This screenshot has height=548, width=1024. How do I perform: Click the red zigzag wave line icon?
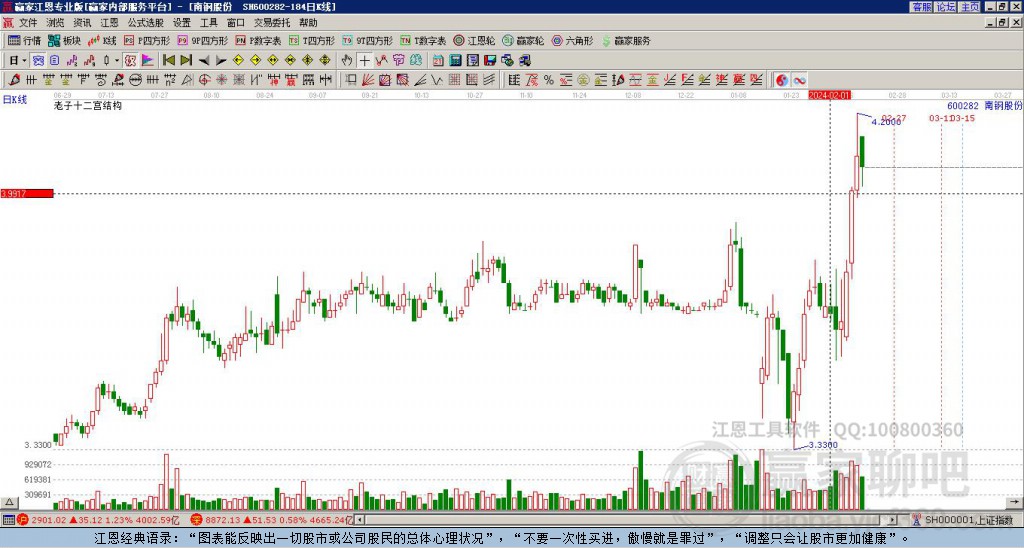coord(381,60)
